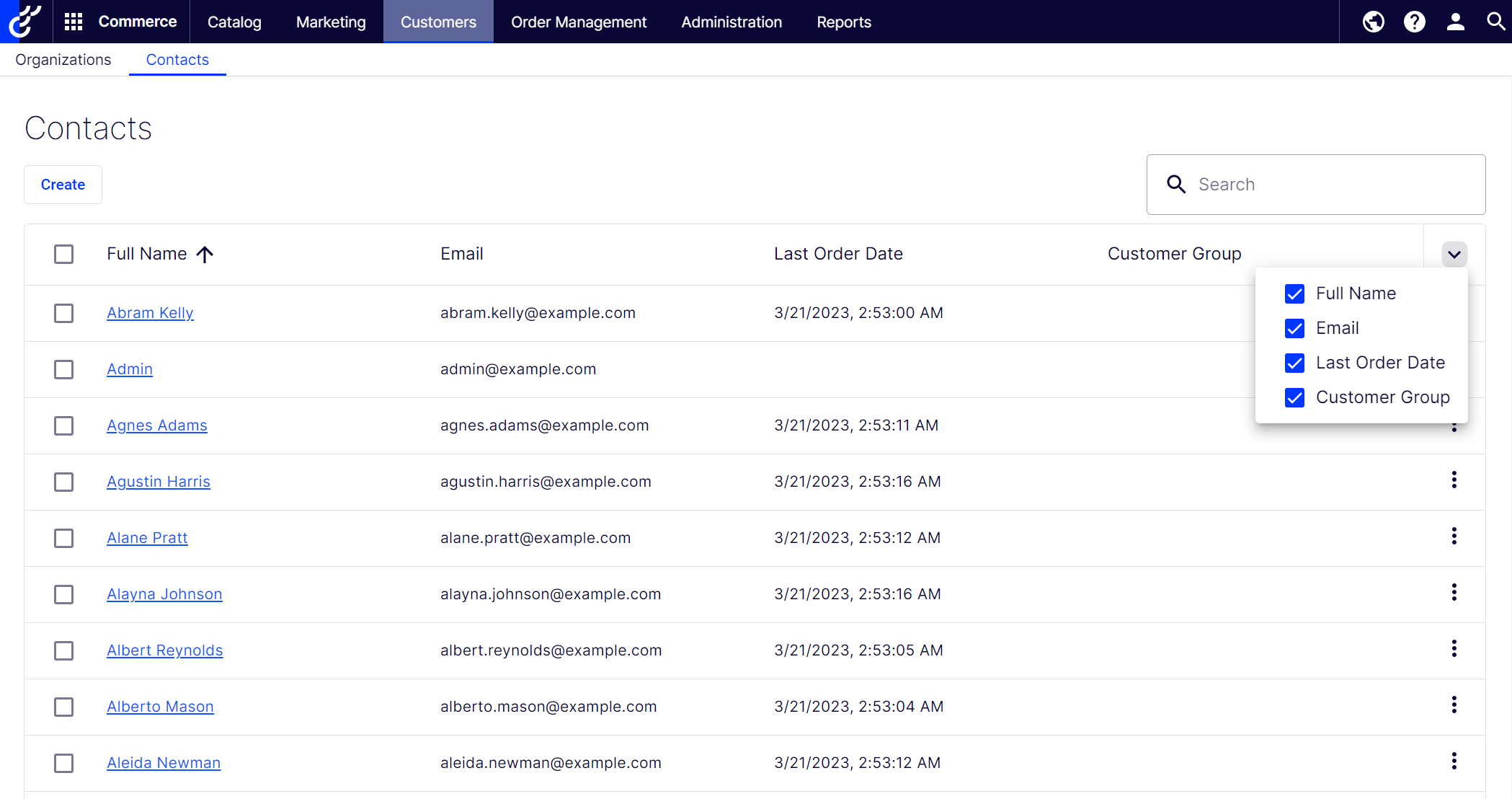Viewport: 1512px width, 799px height.
Task: Click the Contacts page heading
Action: [89, 128]
